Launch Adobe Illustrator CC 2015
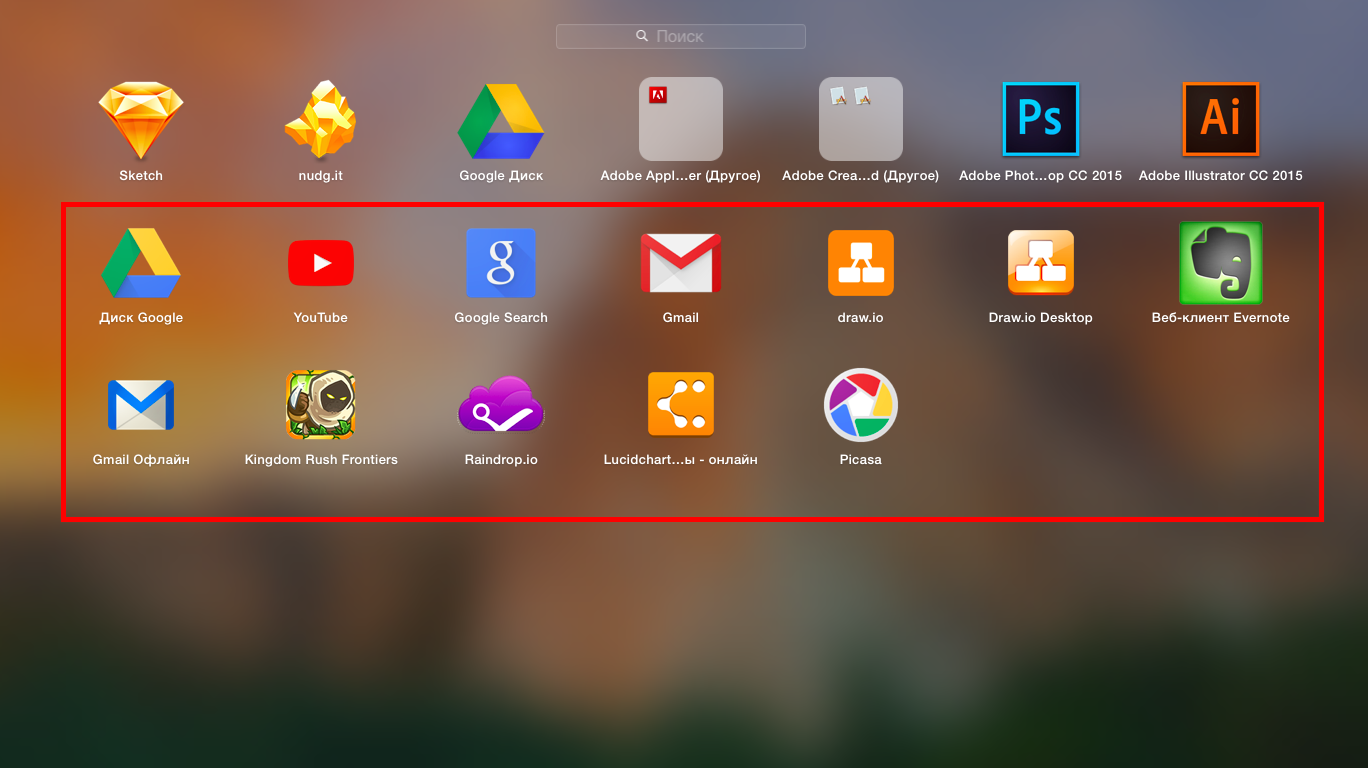 point(1221,119)
